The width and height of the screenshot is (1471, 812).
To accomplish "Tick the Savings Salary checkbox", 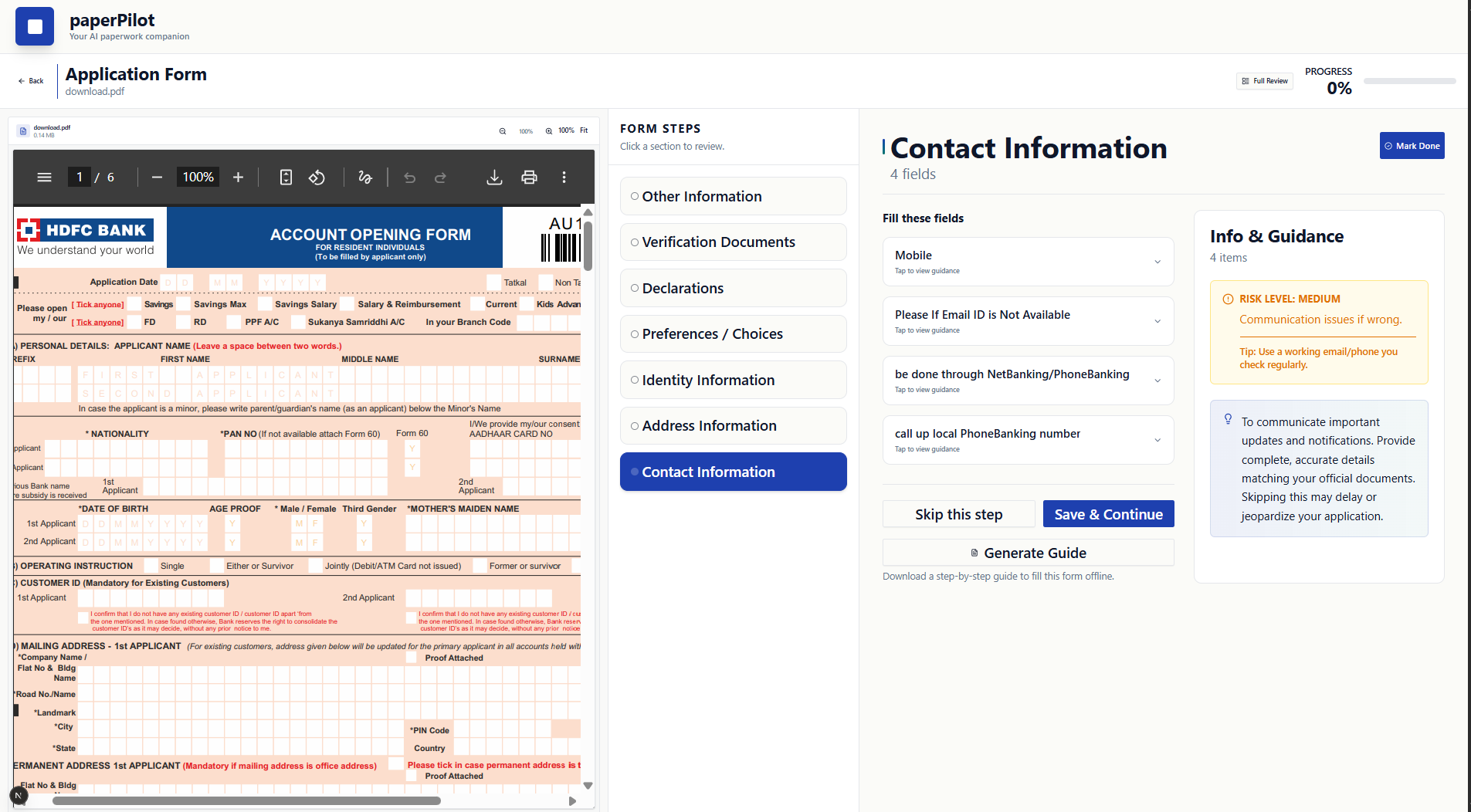I will [x=265, y=304].
